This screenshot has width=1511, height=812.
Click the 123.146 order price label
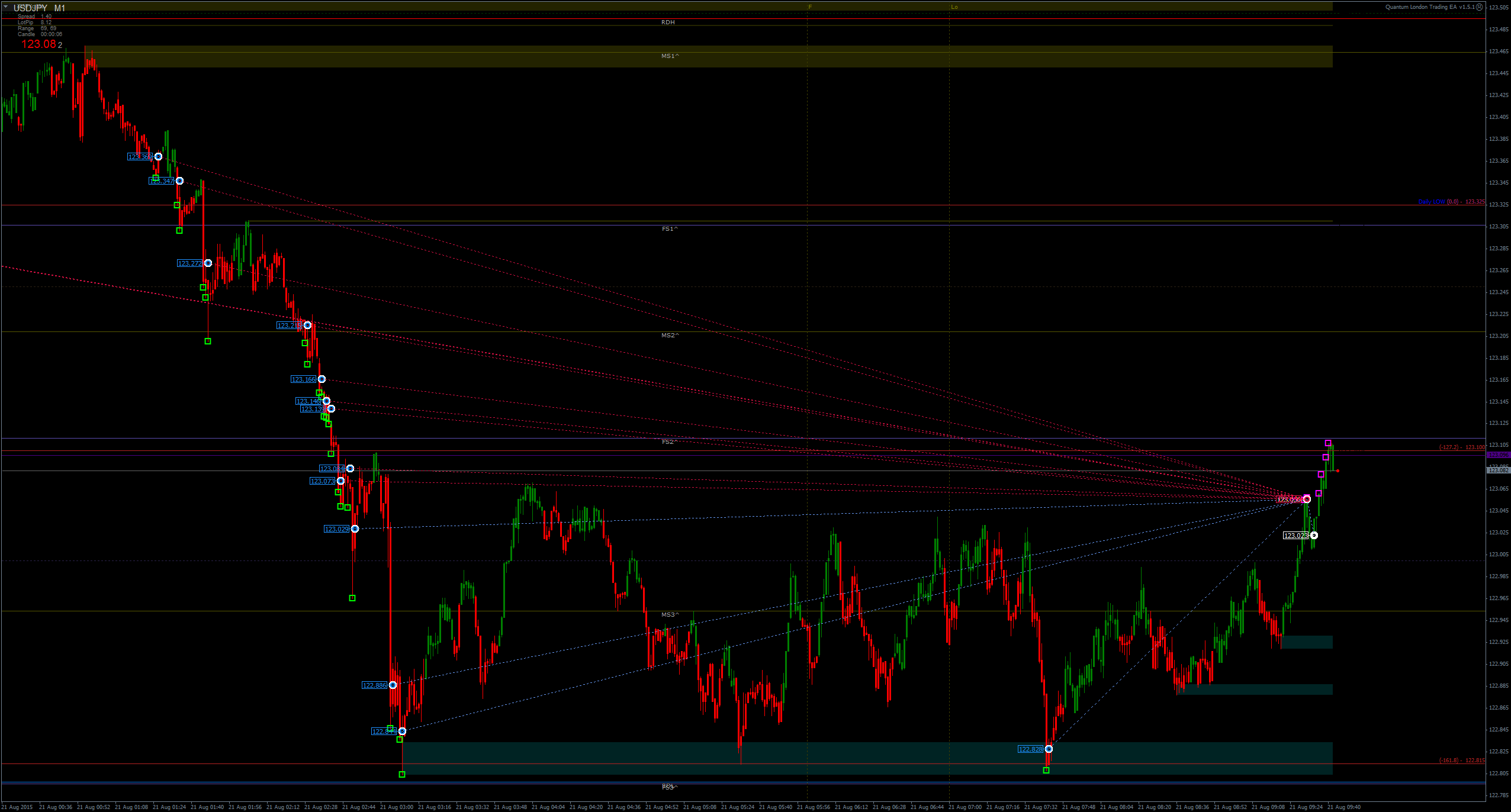coord(308,401)
